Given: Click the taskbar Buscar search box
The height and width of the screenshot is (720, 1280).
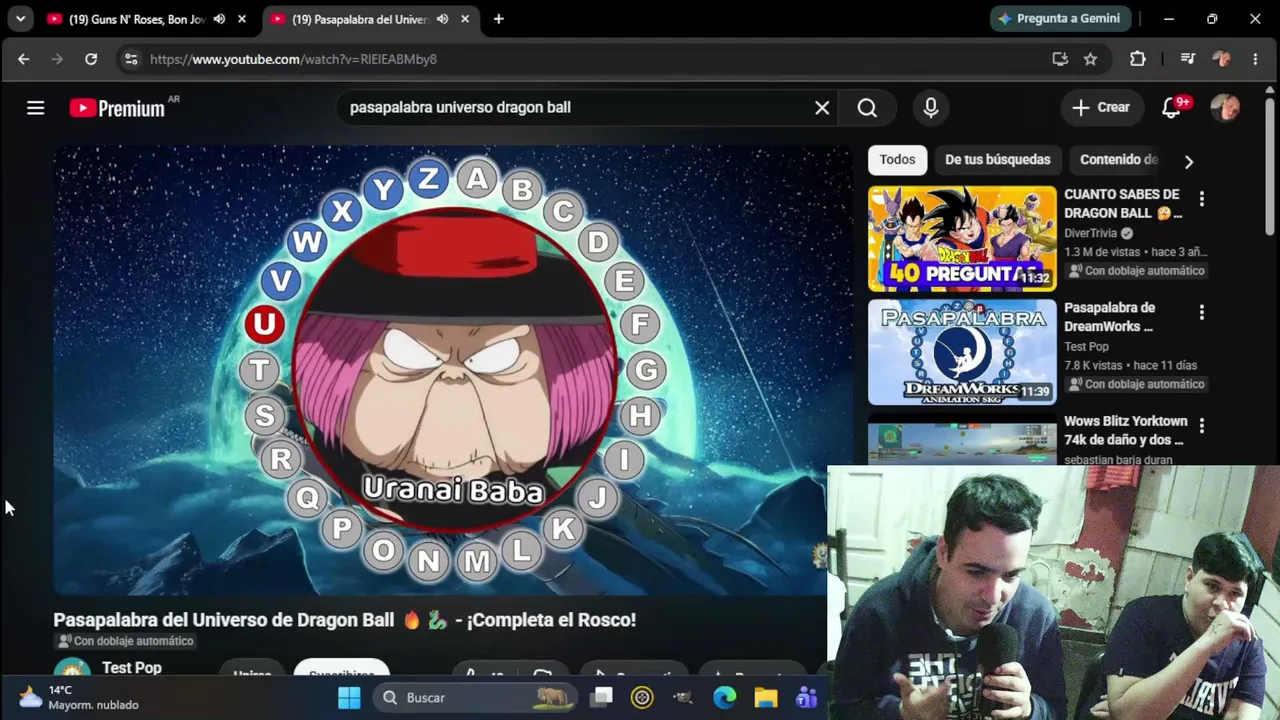Looking at the screenshot, I should [474, 698].
